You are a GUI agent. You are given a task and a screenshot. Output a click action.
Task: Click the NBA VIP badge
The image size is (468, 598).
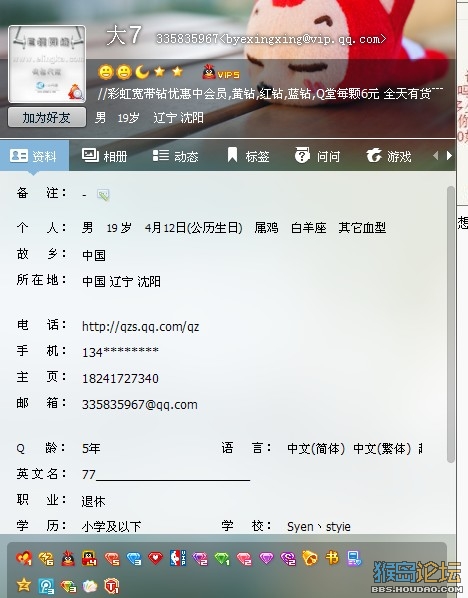tap(178, 558)
